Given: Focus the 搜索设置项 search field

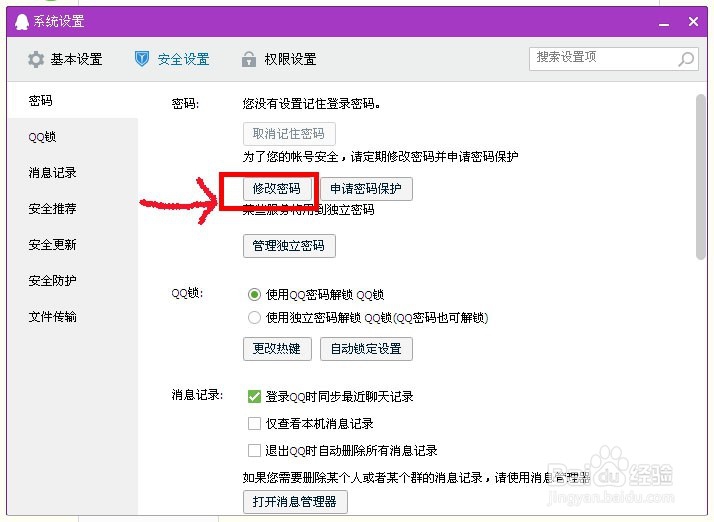Looking at the screenshot, I should (613, 59).
